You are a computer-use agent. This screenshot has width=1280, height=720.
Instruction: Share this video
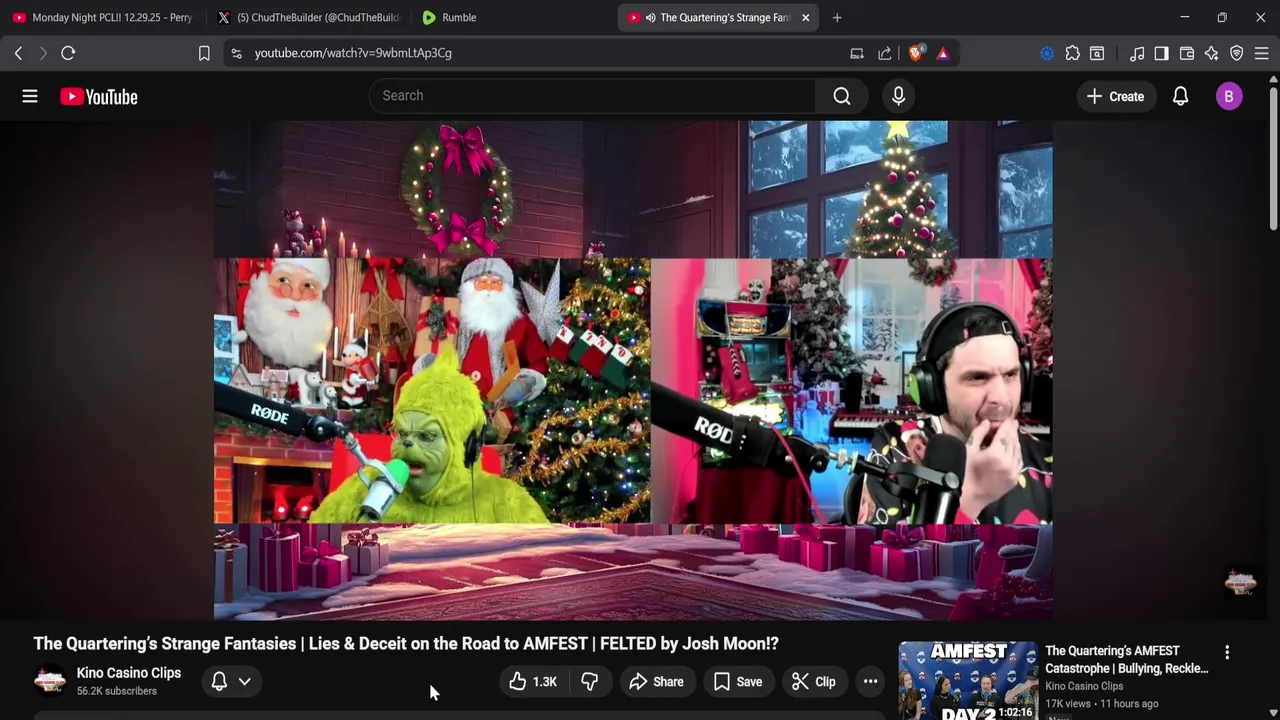click(657, 681)
